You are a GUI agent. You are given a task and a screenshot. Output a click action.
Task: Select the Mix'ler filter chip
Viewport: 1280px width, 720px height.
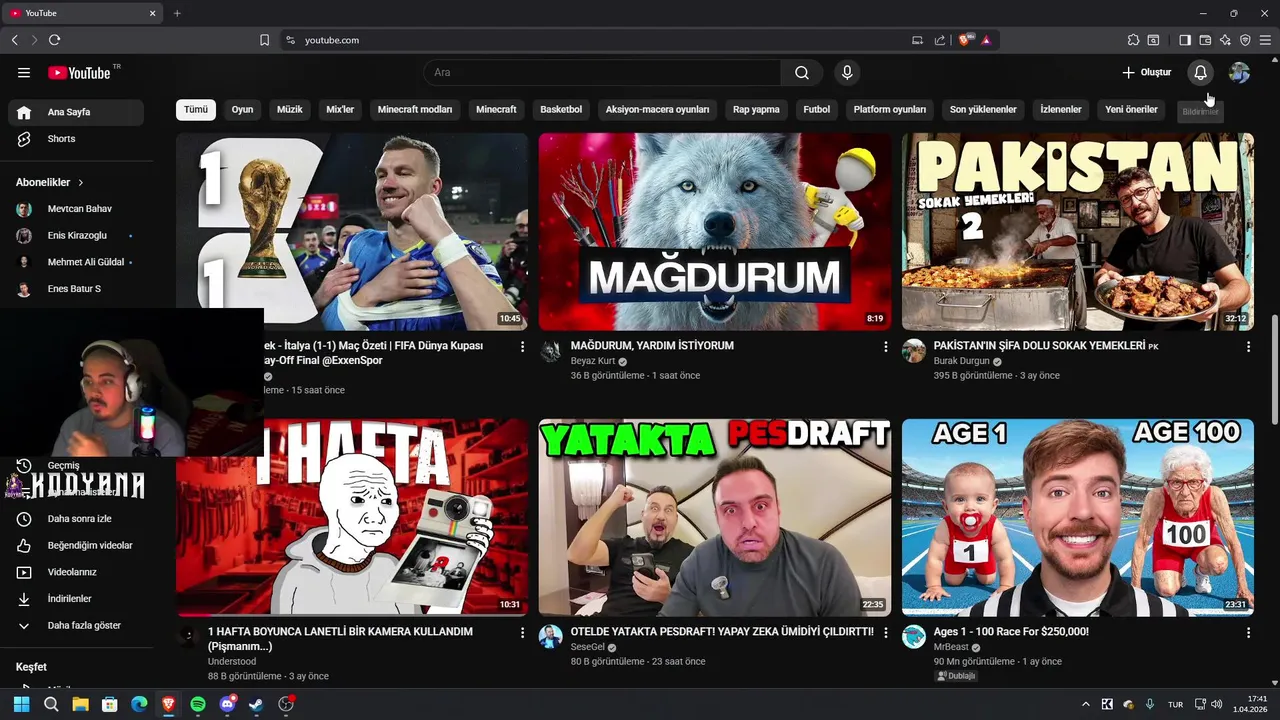pyautogui.click(x=340, y=110)
